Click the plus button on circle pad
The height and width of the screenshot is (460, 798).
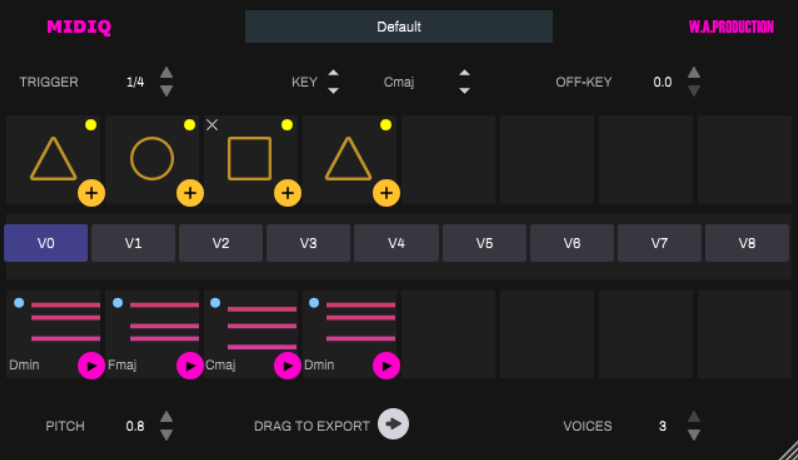click(190, 193)
